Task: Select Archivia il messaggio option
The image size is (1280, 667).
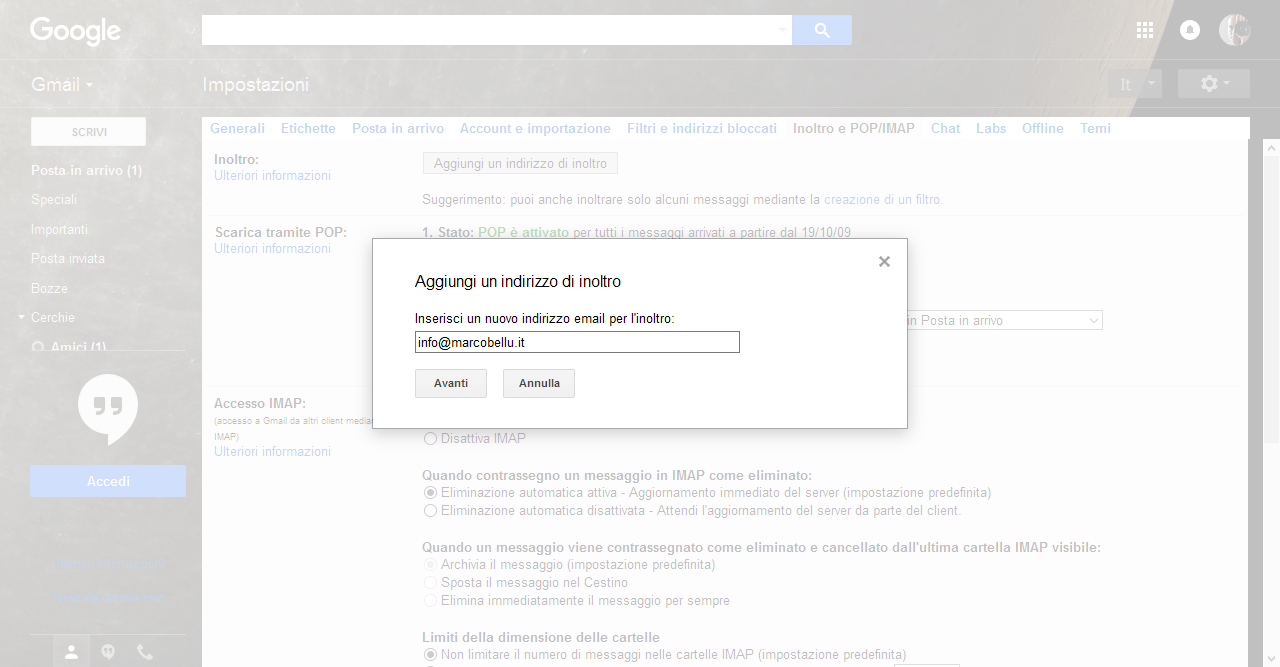Action: [431, 564]
